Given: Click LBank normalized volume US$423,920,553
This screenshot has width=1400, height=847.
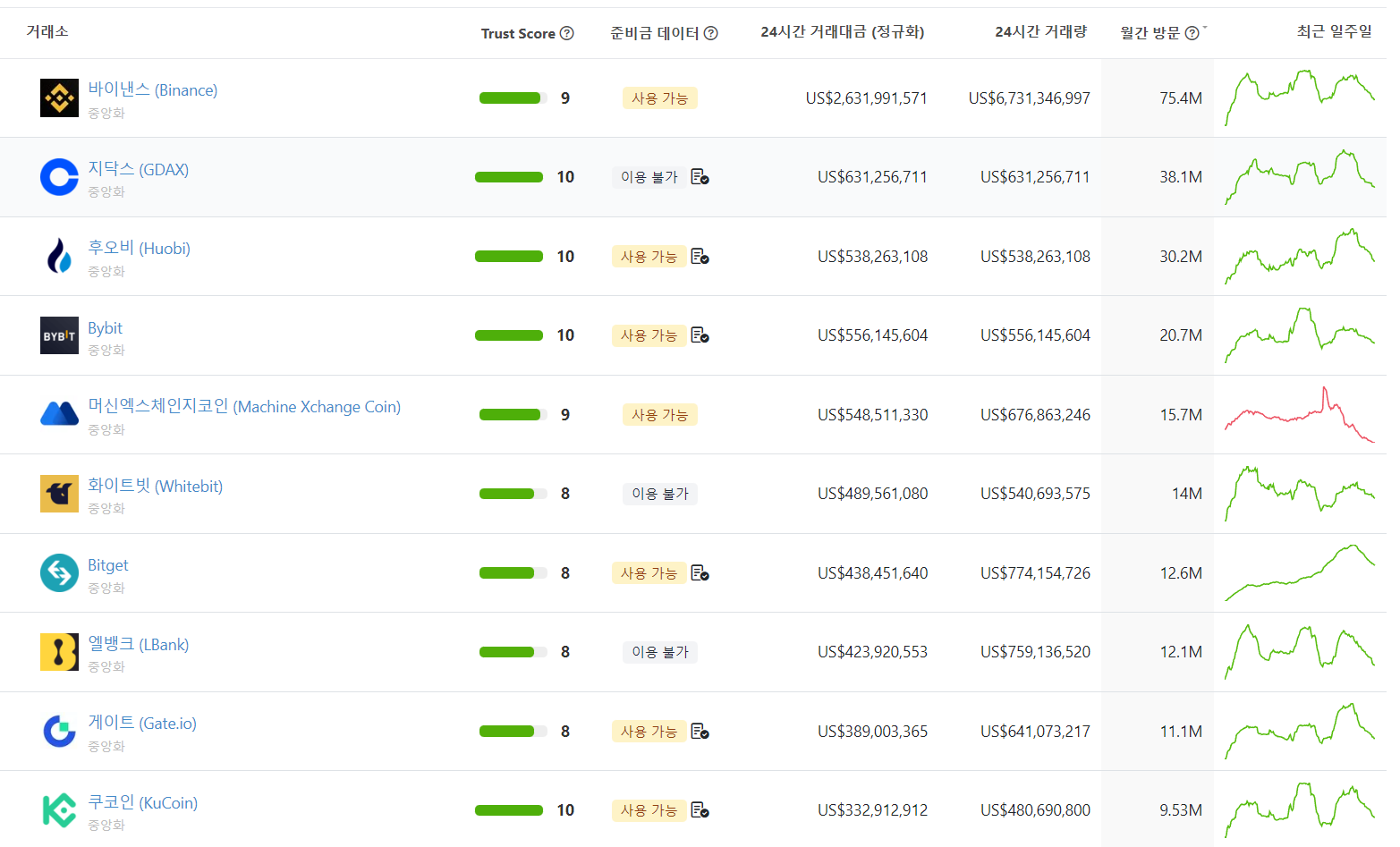Looking at the screenshot, I should pyautogui.click(x=873, y=652).
